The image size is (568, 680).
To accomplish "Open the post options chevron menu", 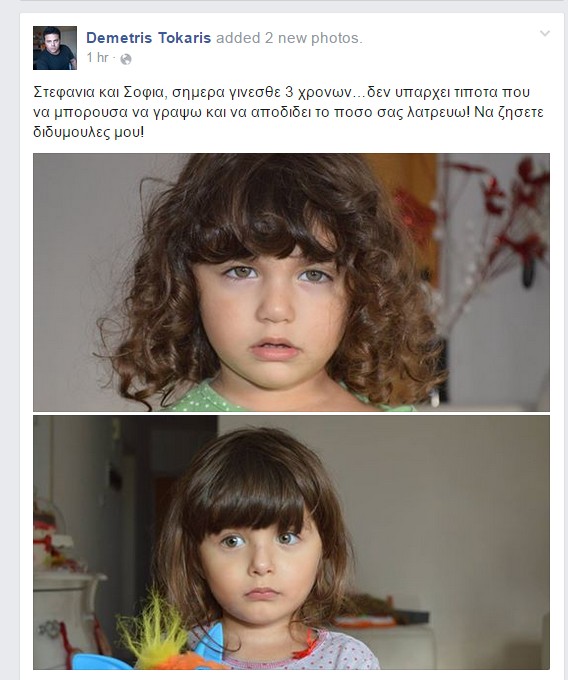I will tap(545, 33).
